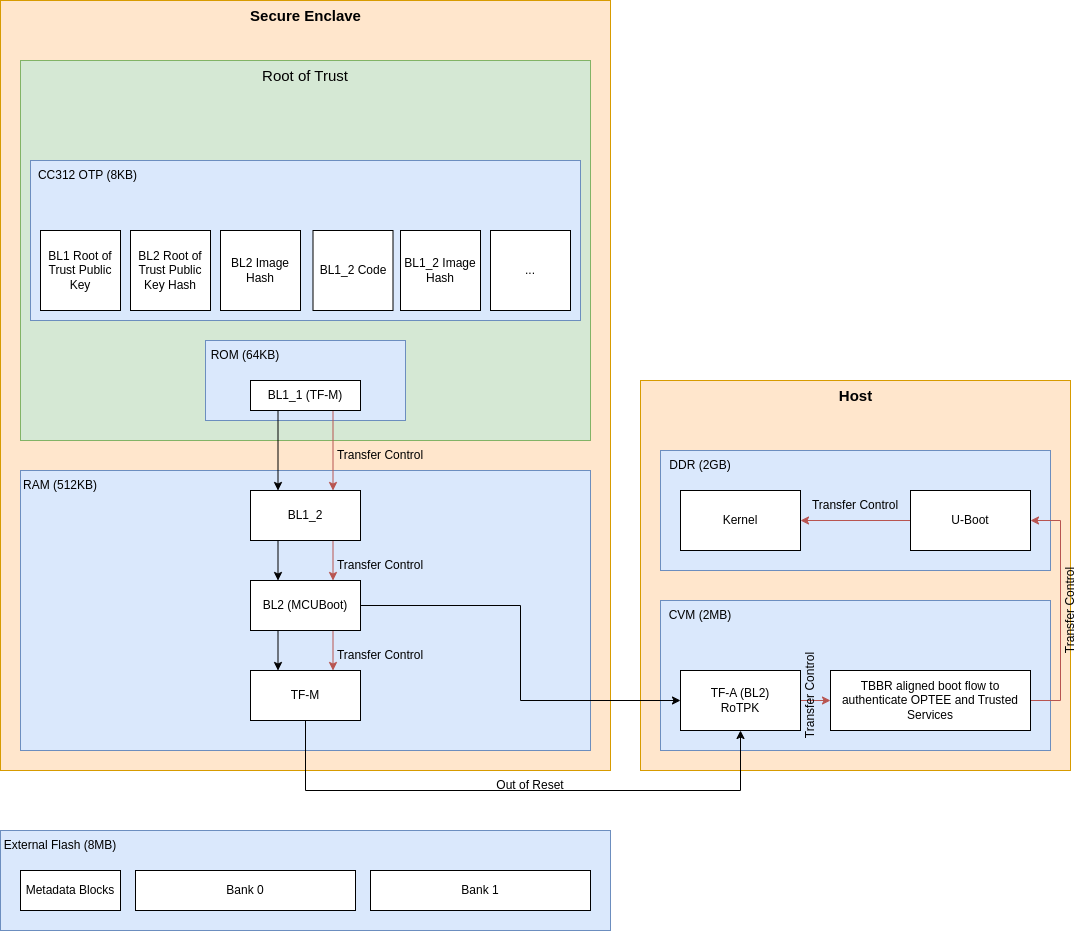Click the Kernel box in DDR

tap(740, 520)
